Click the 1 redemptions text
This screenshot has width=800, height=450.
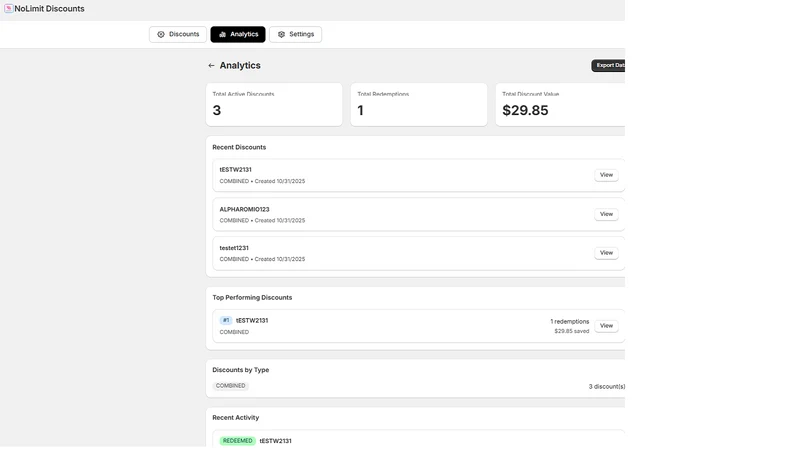(569, 321)
